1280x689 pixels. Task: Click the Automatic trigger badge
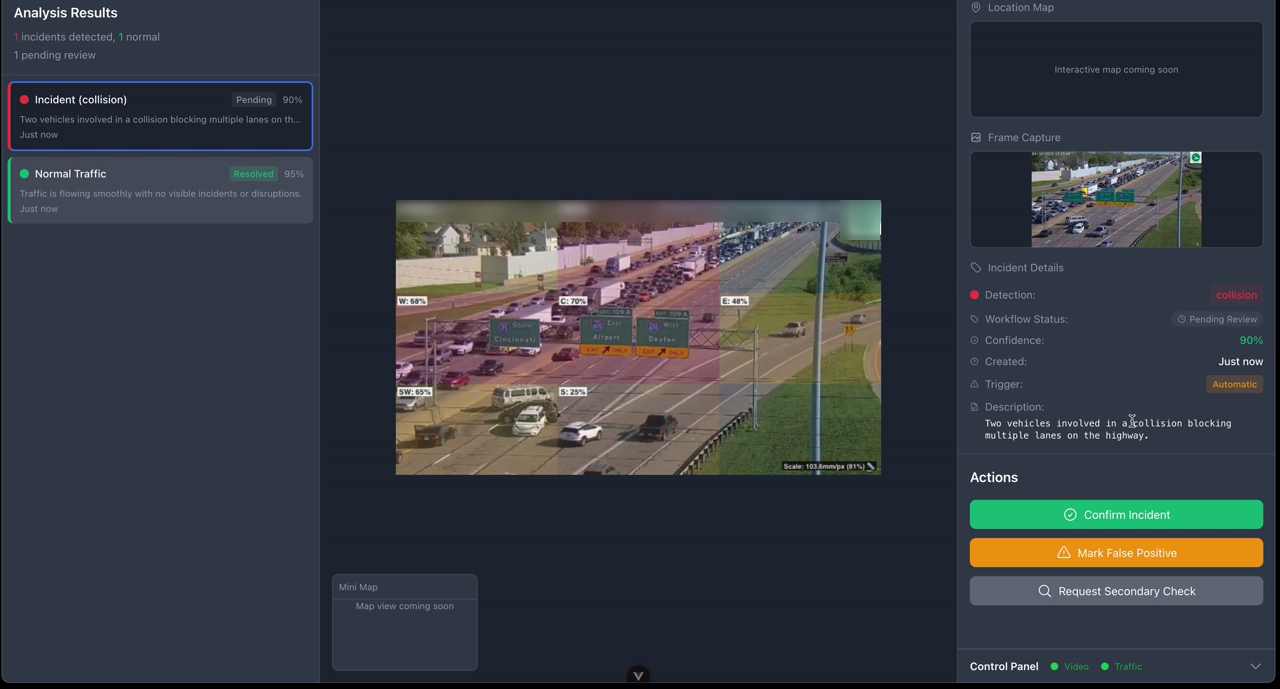[1234, 384]
